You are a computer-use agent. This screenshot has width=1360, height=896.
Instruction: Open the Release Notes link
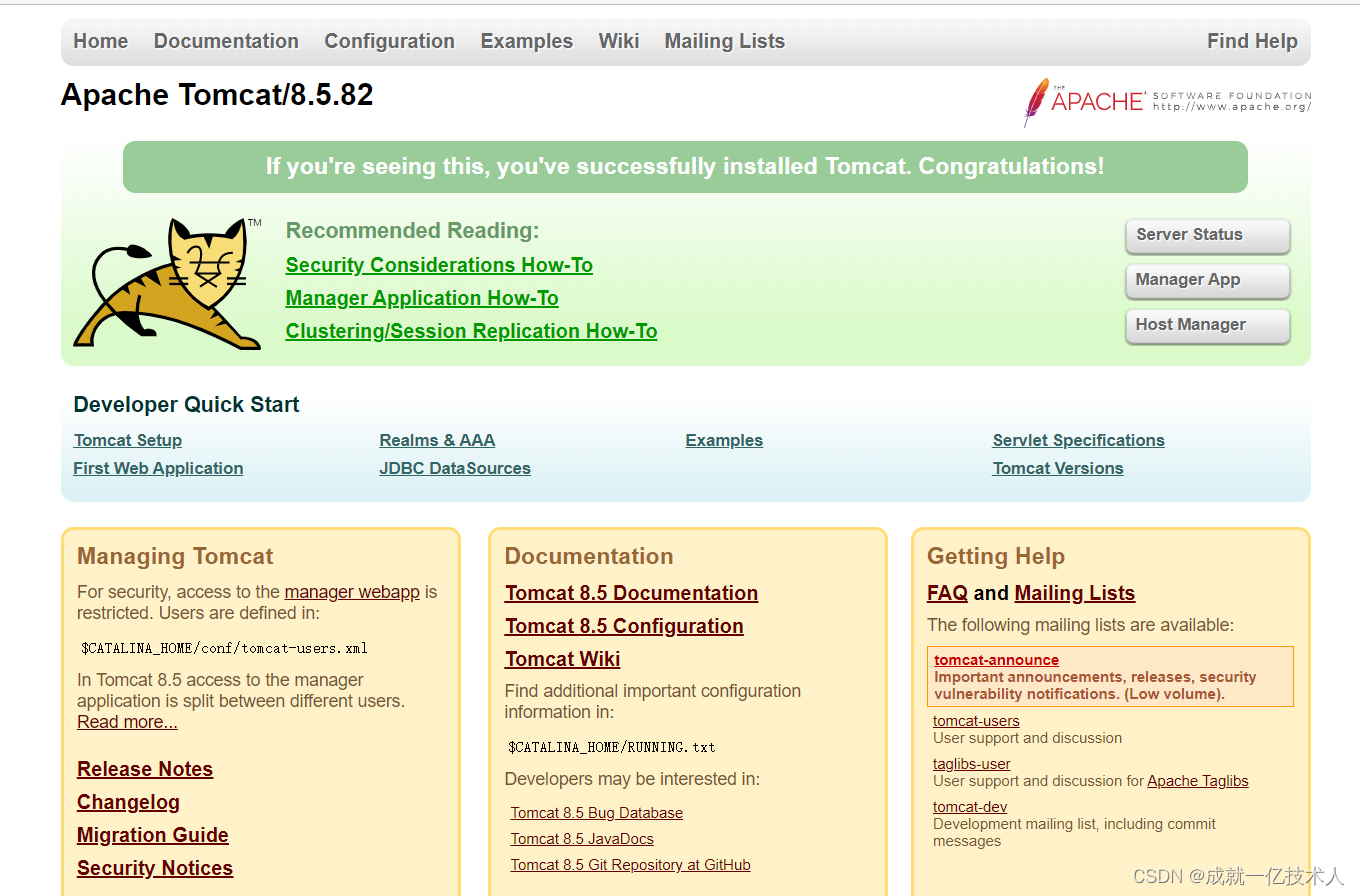click(145, 769)
